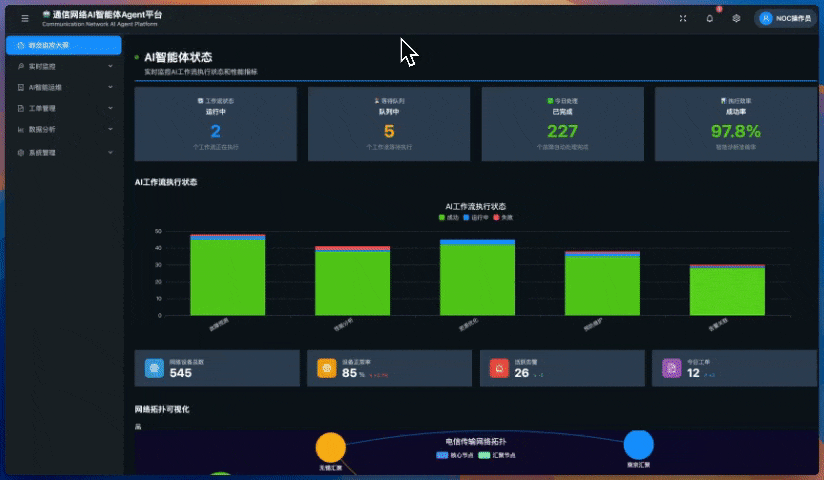The image size is (824, 480).
Task: Collapse sidebar using the hamburger menu icon
Action: 25,18
